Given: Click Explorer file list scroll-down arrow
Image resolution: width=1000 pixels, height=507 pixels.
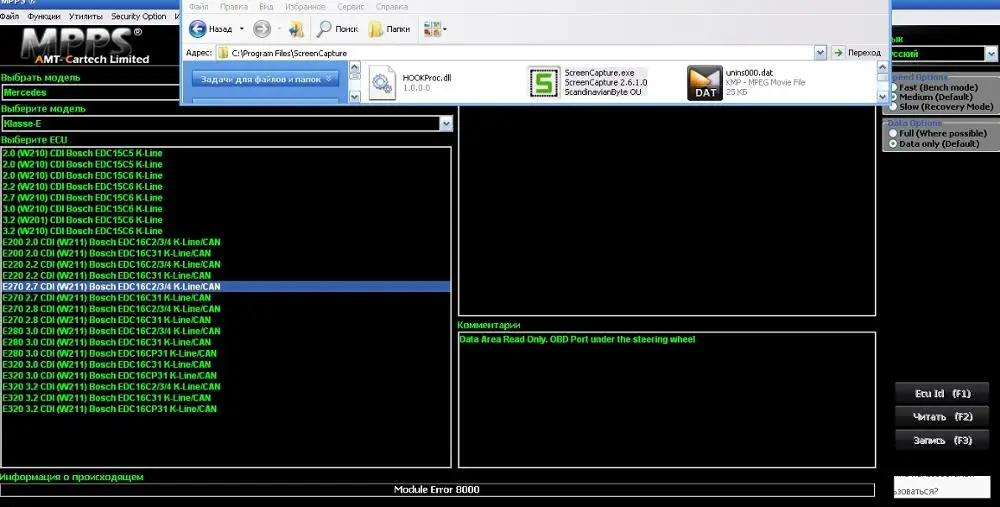Looking at the screenshot, I should coord(883,96).
